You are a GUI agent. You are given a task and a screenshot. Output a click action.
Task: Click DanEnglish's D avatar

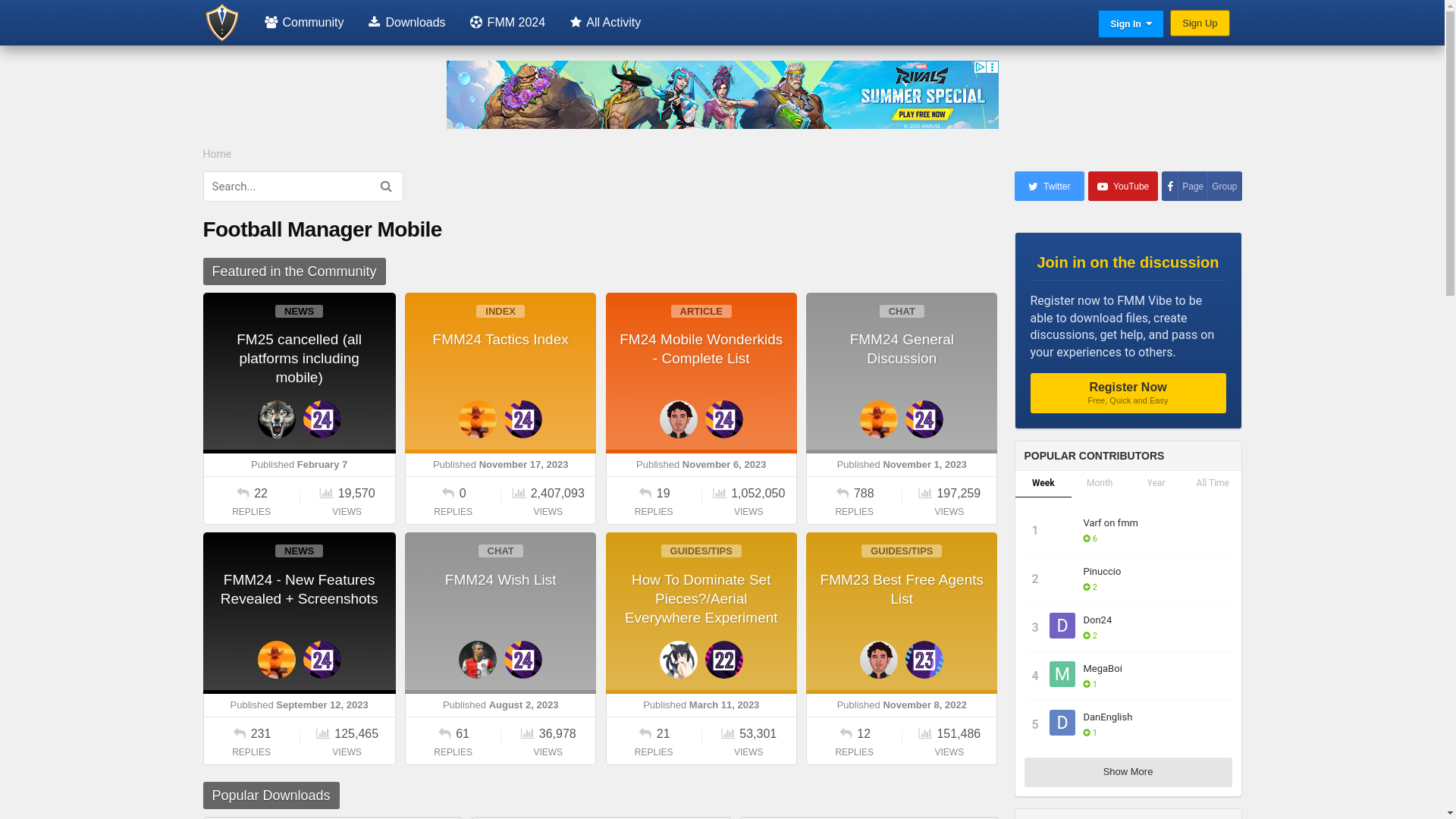pos(1062,723)
